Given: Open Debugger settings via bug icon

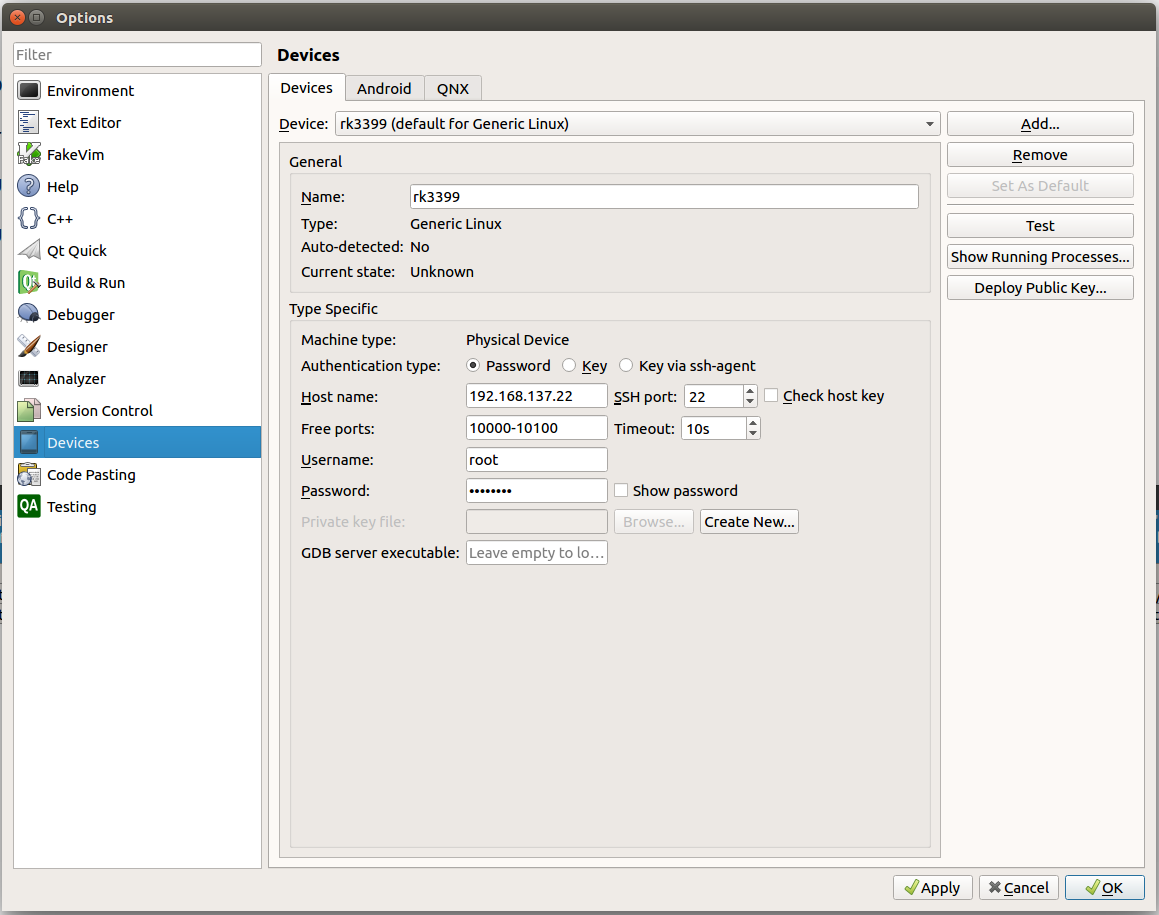Looking at the screenshot, I should click(29, 315).
